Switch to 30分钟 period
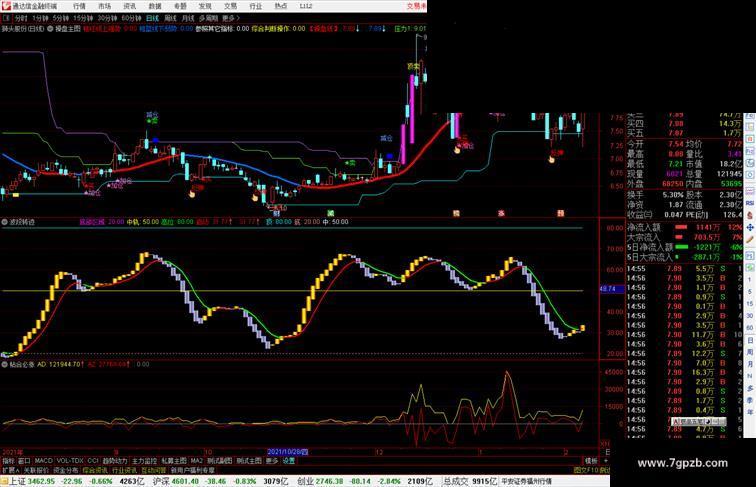The height and width of the screenshot is (487, 756). coord(107,18)
